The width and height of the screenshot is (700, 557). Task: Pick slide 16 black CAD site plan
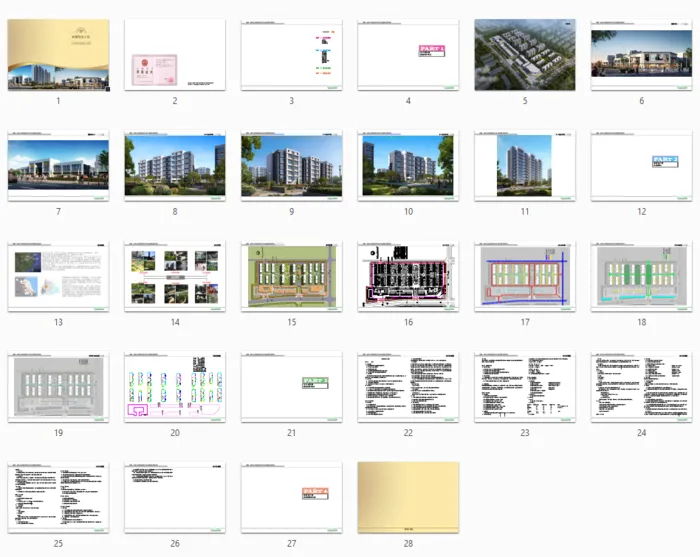click(408, 276)
